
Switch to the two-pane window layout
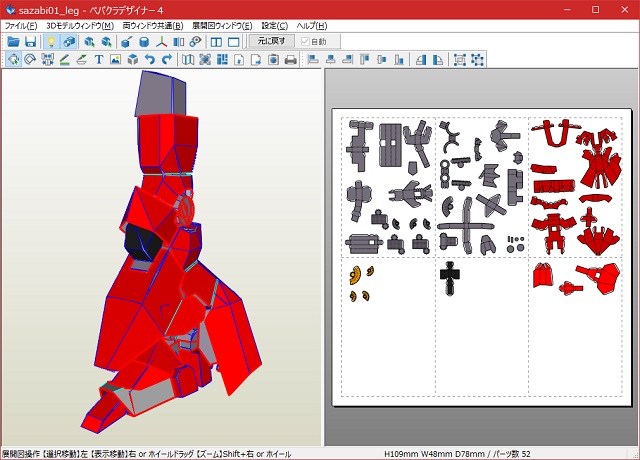coord(216,42)
